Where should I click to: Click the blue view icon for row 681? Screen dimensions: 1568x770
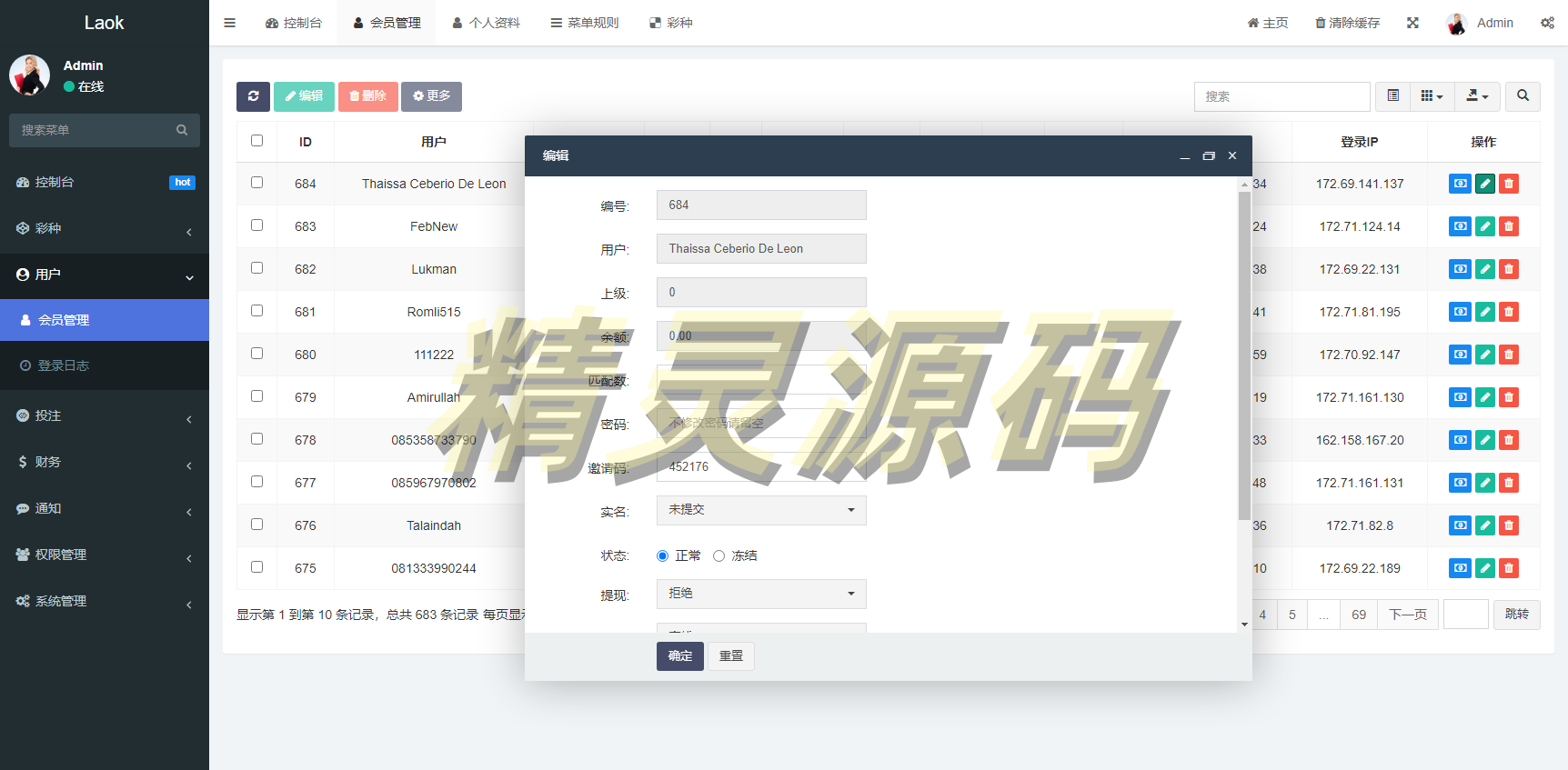coord(1460,312)
